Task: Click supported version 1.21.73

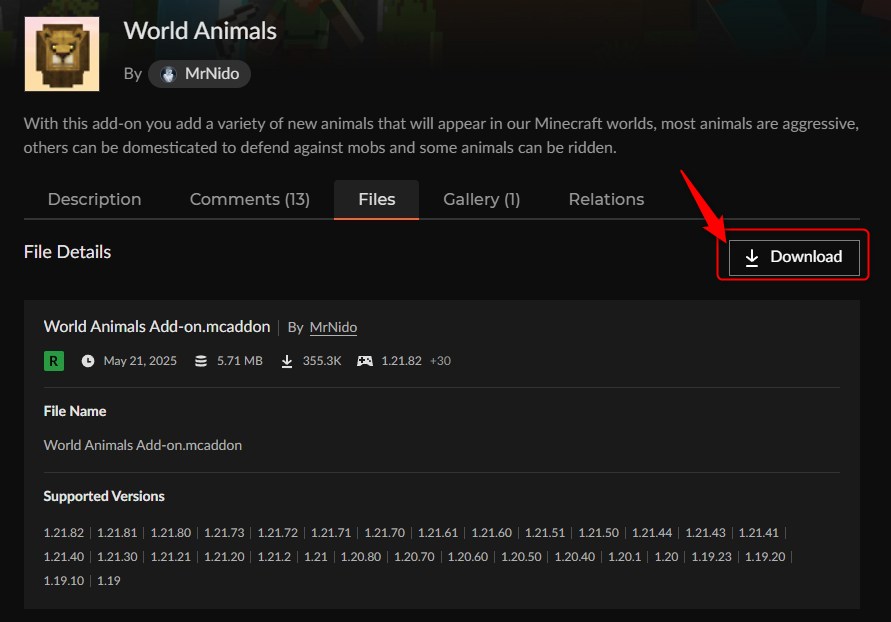Action: 224,533
